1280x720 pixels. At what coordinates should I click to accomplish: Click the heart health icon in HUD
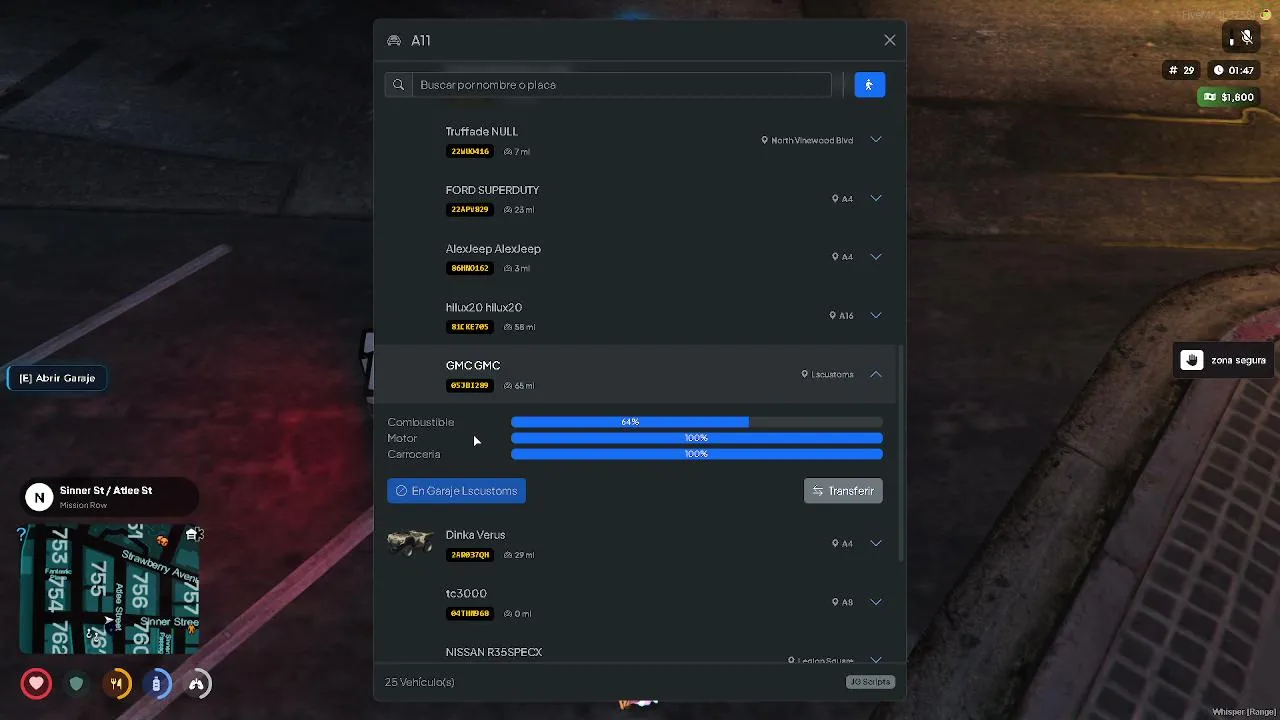[x=36, y=684]
